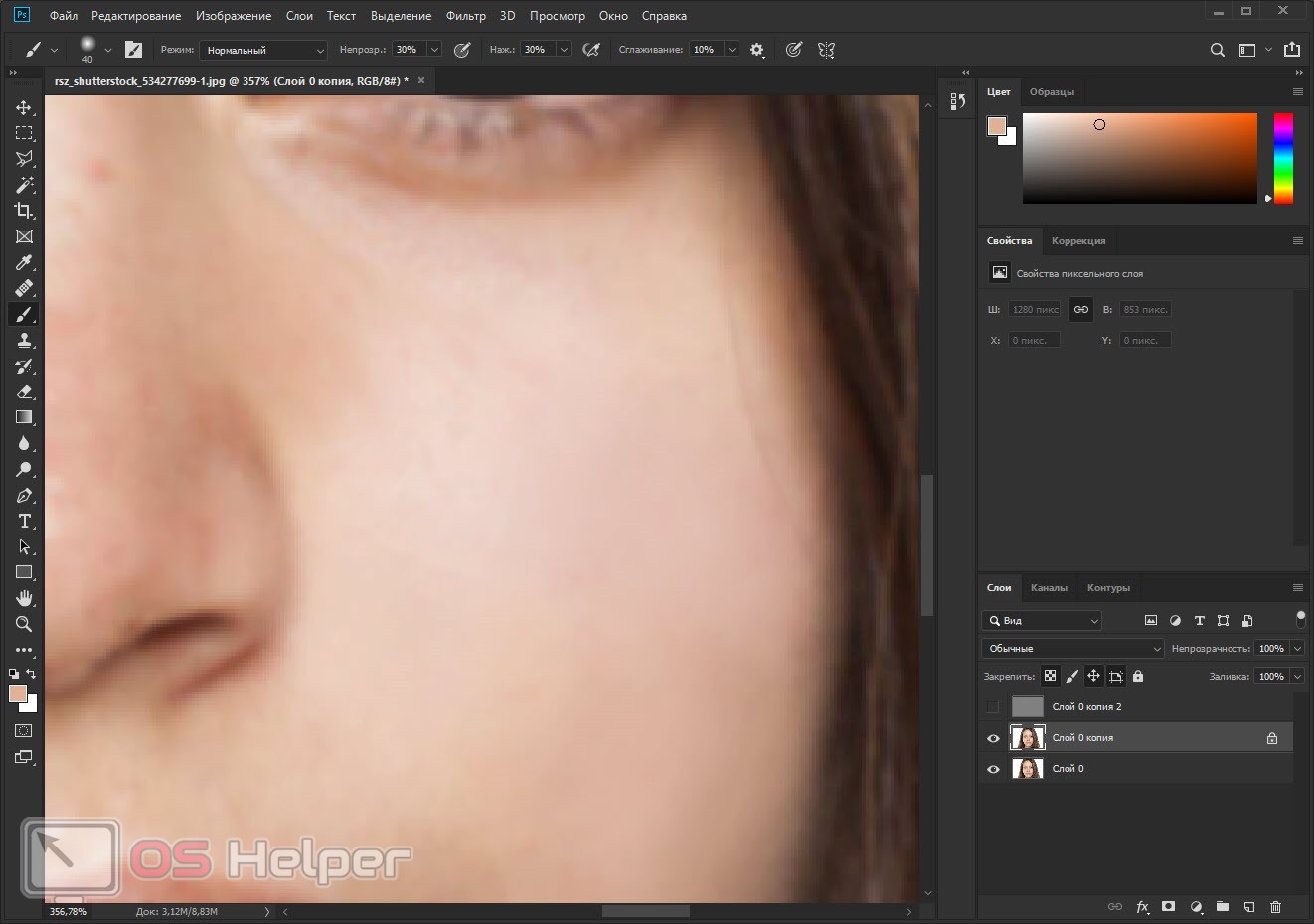Create a new layer
This screenshot has height=924, width=1314.
pos(1249,907)
